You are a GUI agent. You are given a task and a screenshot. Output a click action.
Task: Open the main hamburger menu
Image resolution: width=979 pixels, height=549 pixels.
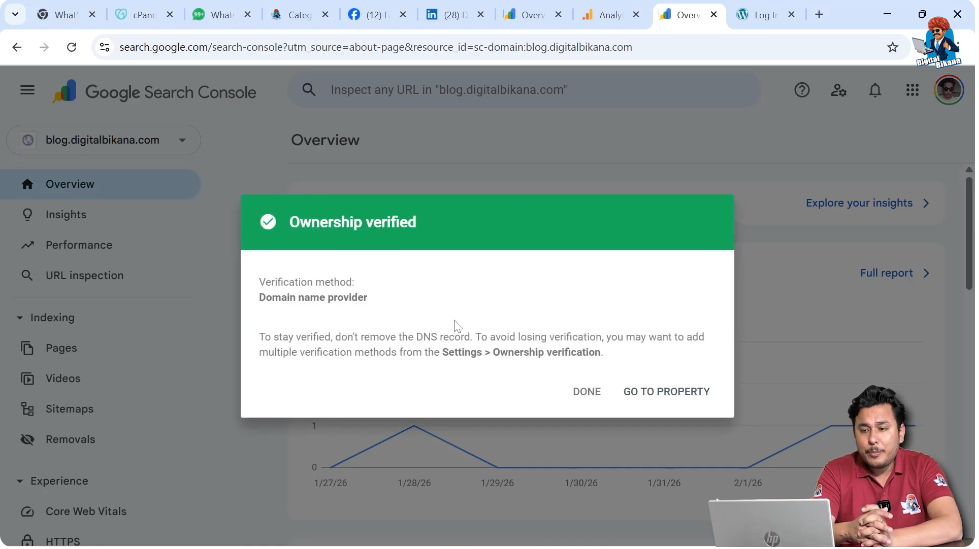(27, 90)
